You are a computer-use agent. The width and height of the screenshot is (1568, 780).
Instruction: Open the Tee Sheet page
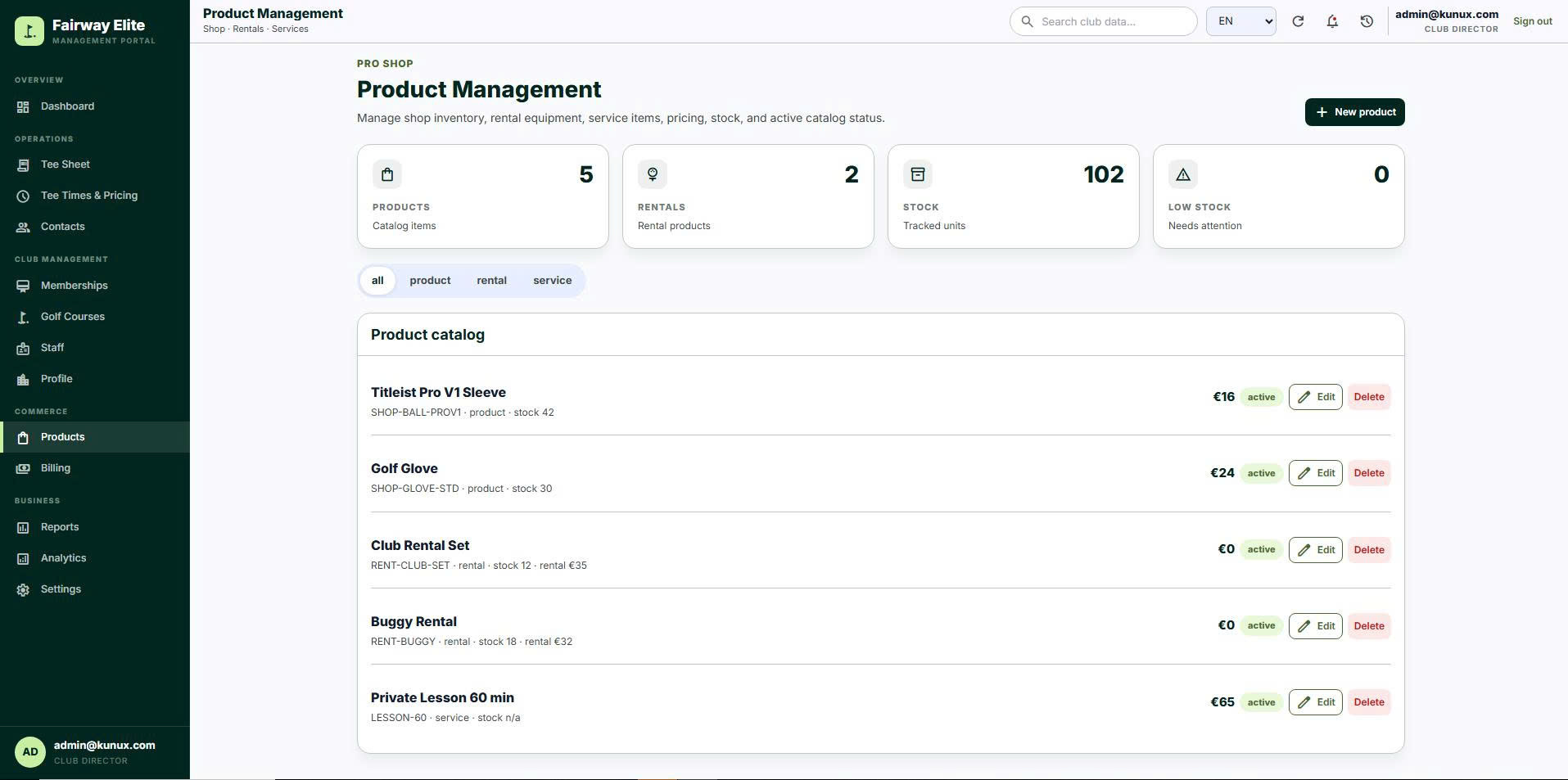pos(95,165)
